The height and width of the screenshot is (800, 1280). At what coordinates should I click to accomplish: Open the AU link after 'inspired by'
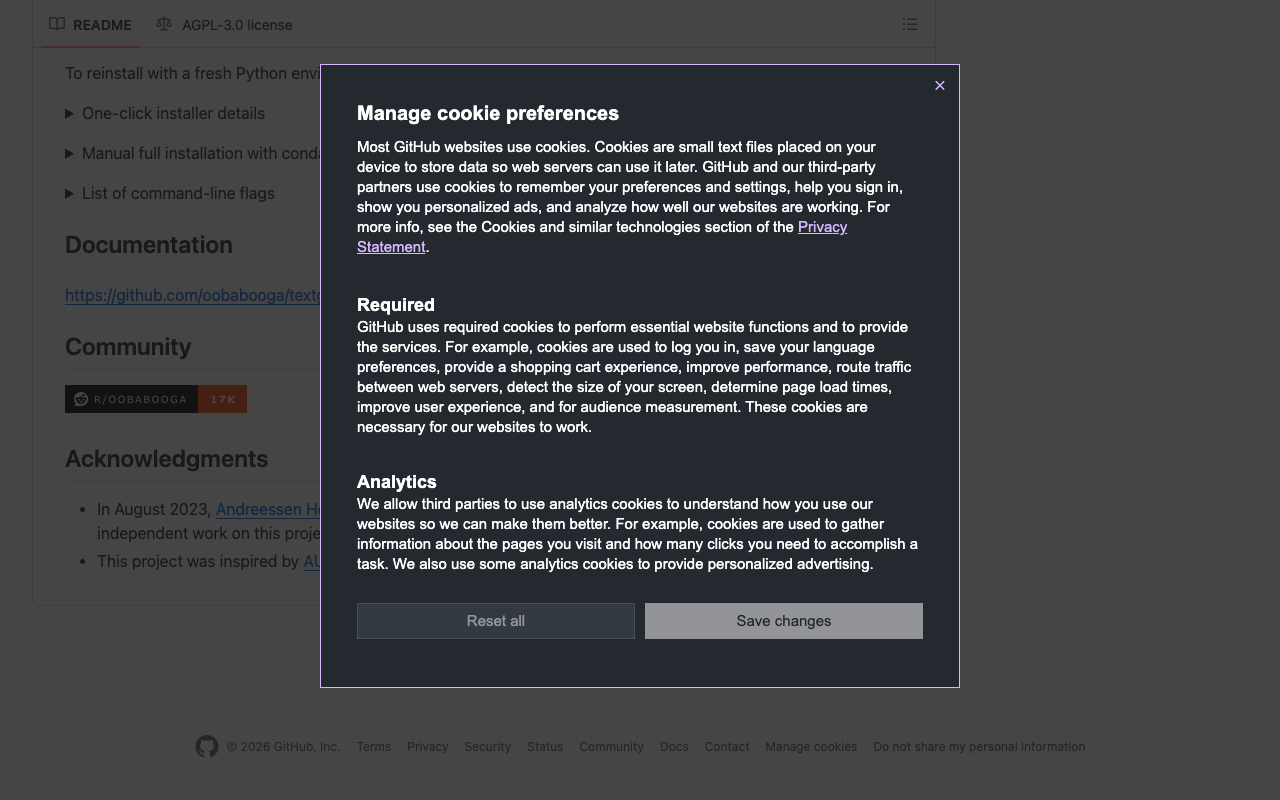pos(311,561)
